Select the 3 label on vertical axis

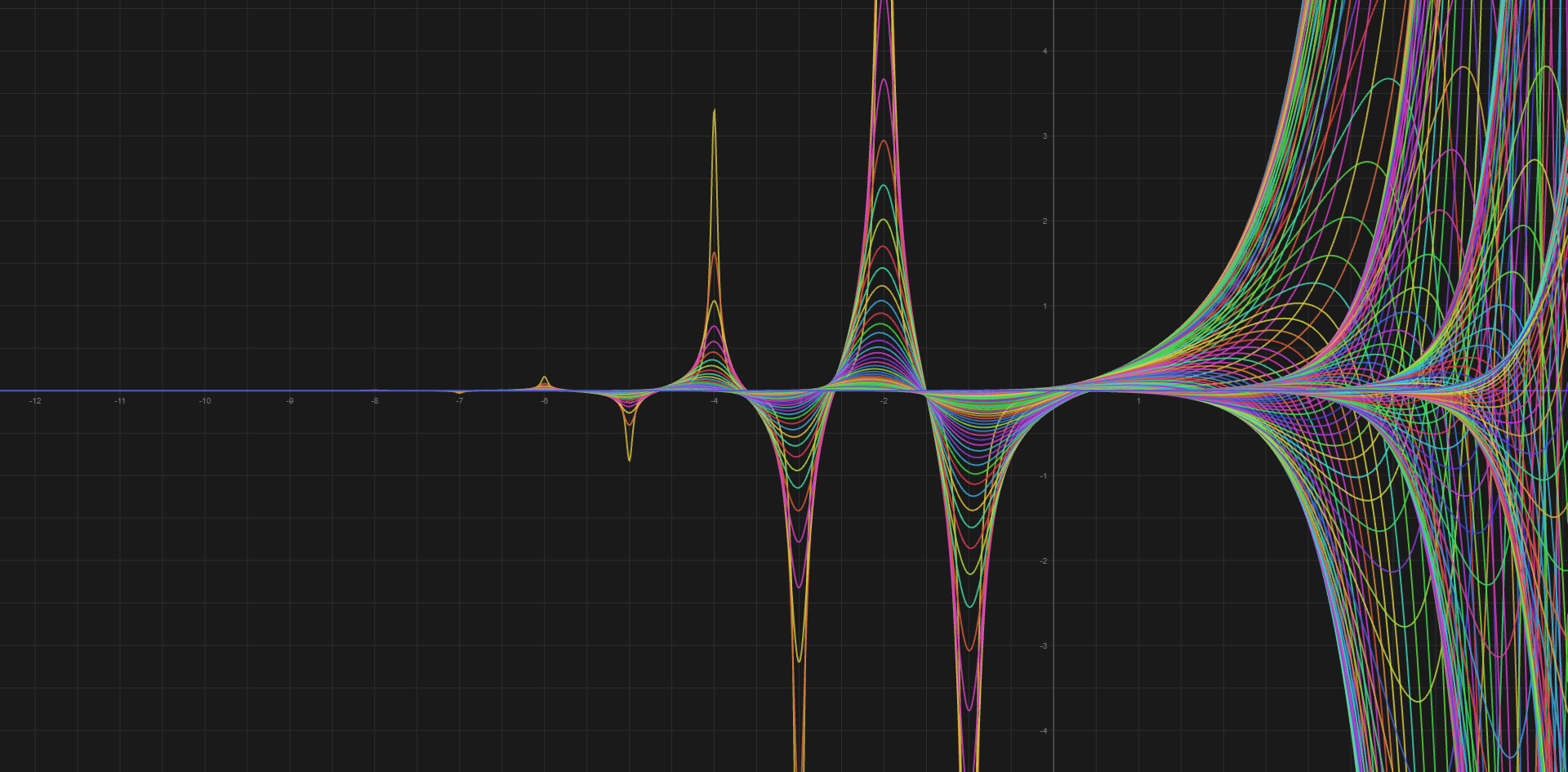pyautogui.click(x=1045, y=136)
